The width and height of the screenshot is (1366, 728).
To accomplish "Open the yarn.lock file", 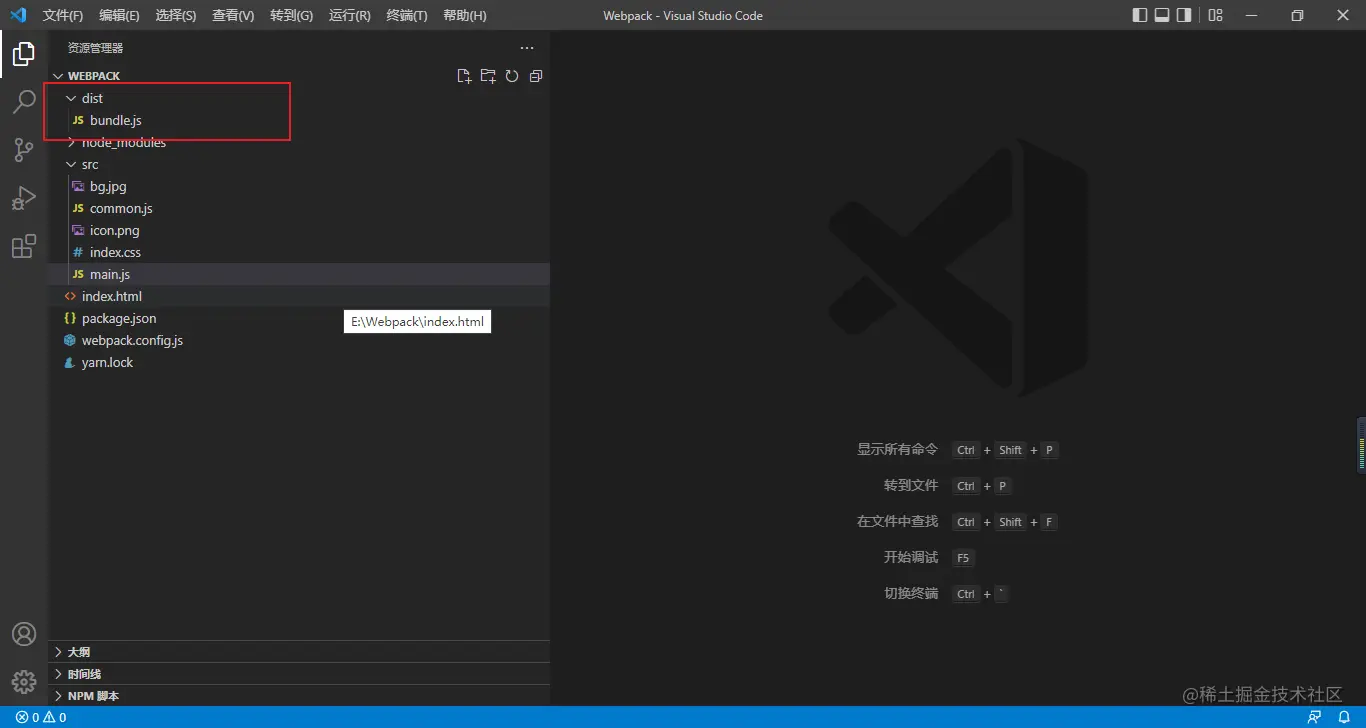I will point(299,362).
